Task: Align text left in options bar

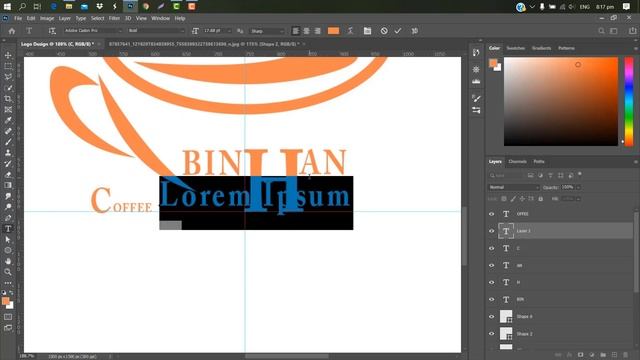Action: pos(296,31)
